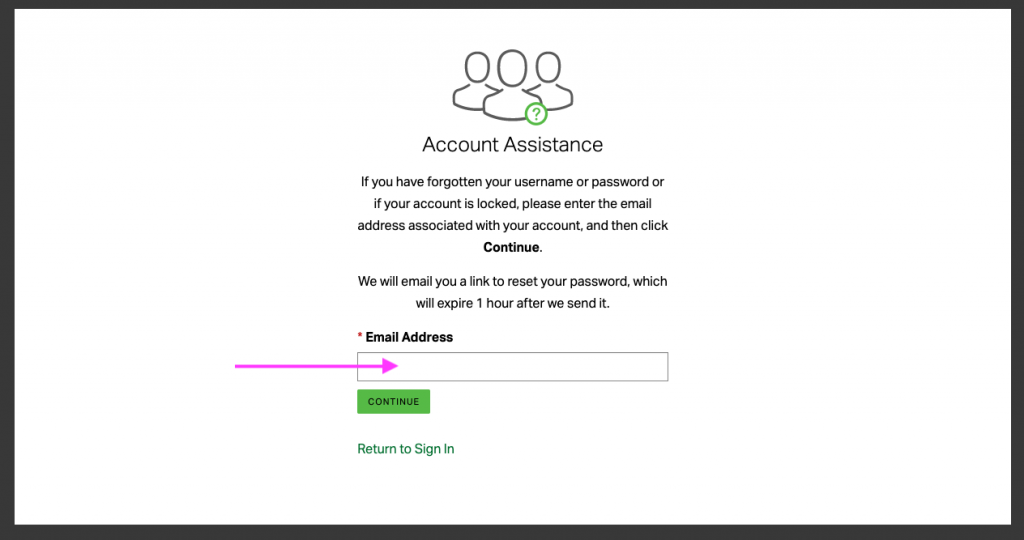Click the center person silhouette's head

pyautogui.click(x=512, y=68)
